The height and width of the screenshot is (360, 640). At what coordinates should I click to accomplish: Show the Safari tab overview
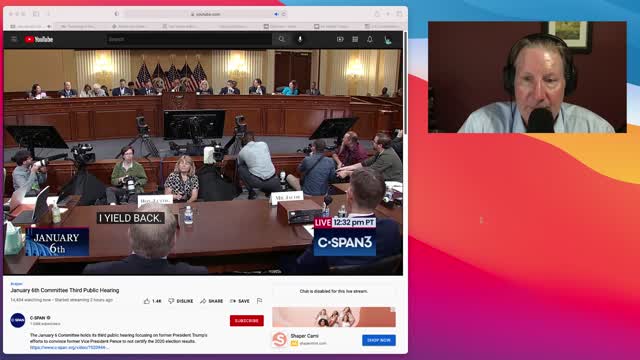(399, 14)
